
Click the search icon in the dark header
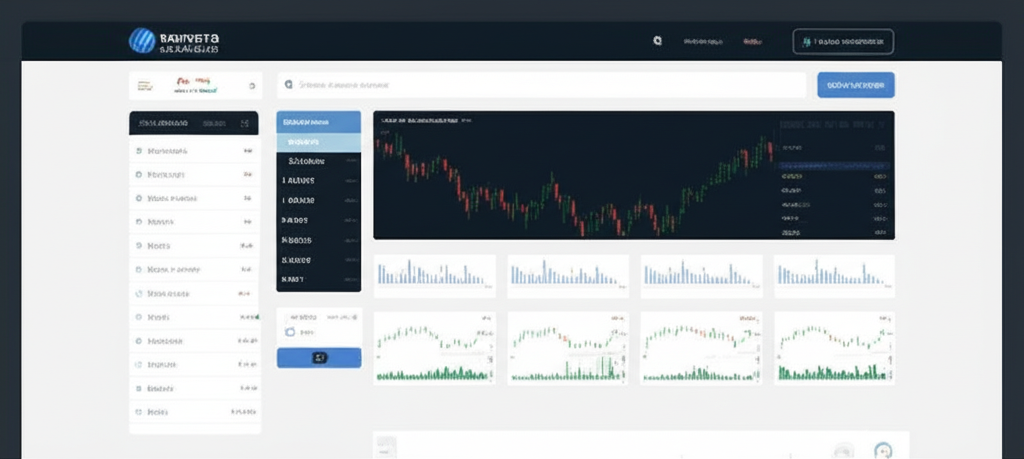(657, 42)
